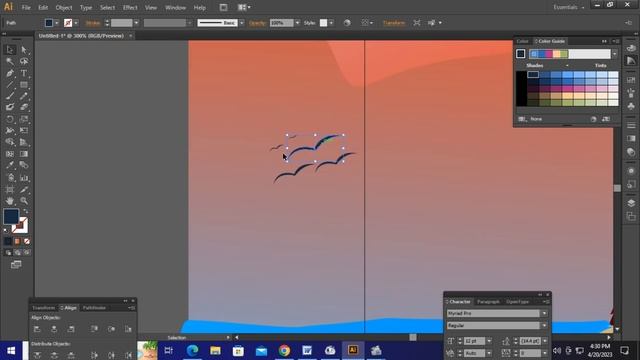Switch to the Color tab
This screenshot has width=640, height=360.
click(x=522, y=41)
